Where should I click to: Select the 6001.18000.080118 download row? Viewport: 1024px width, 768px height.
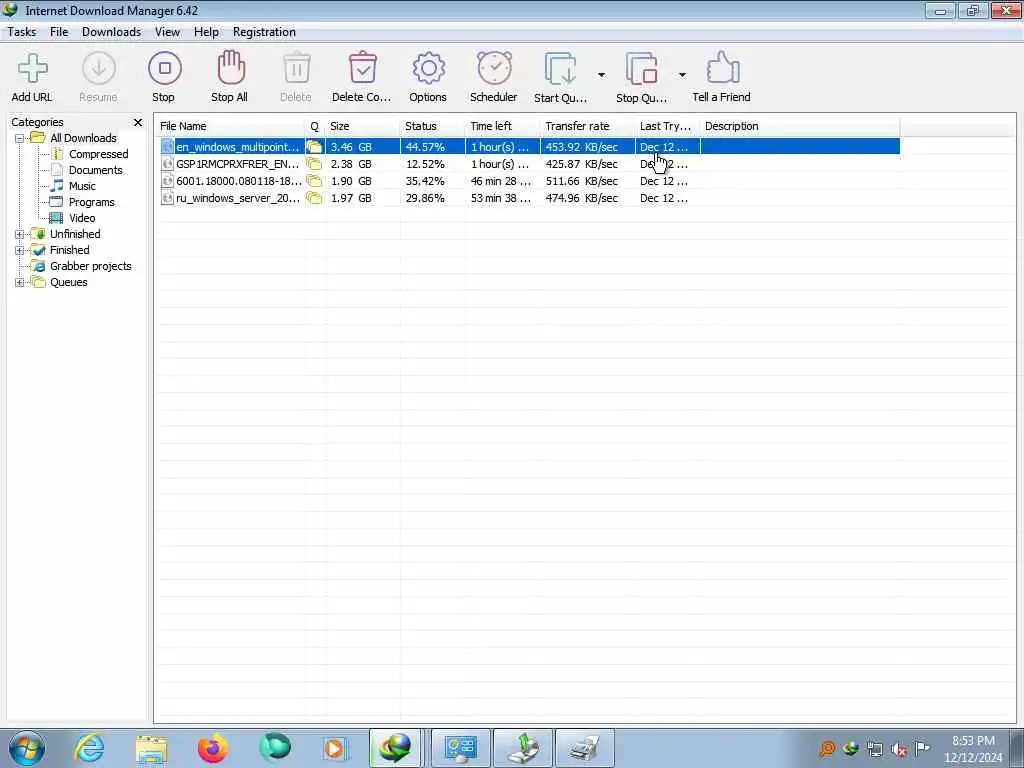tap(529, 181)
